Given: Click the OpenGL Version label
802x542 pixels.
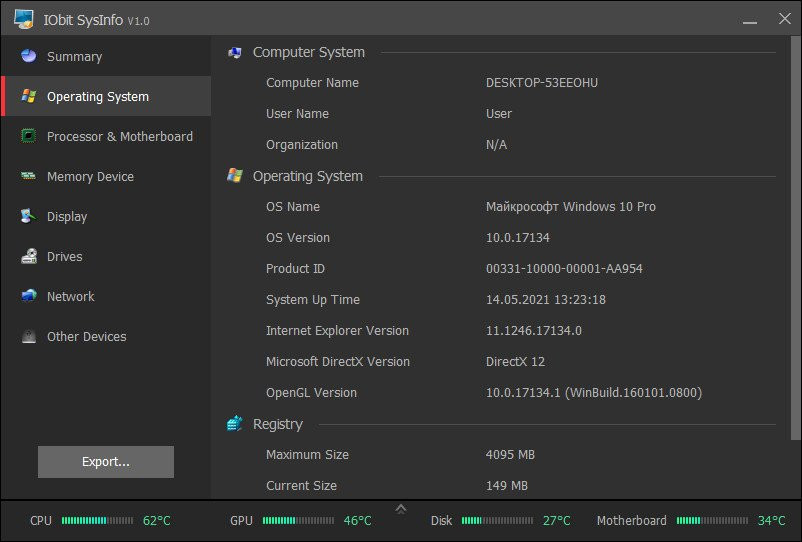Looking at the screenshot, I should tap(311, 393).
